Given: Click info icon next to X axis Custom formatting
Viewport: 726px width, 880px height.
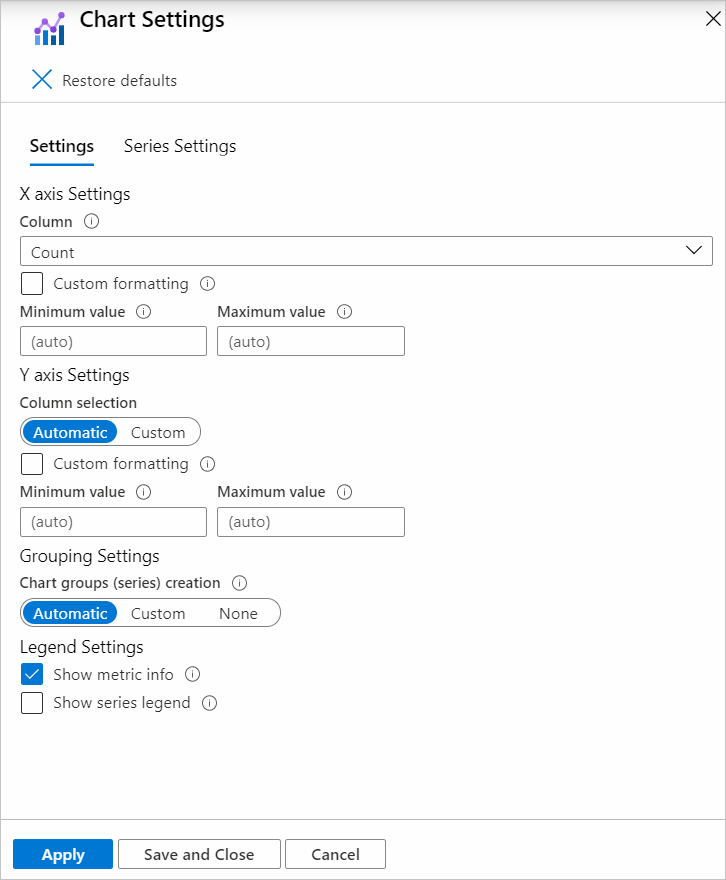Looking at the screenshot, I should [x=208, y=284].
